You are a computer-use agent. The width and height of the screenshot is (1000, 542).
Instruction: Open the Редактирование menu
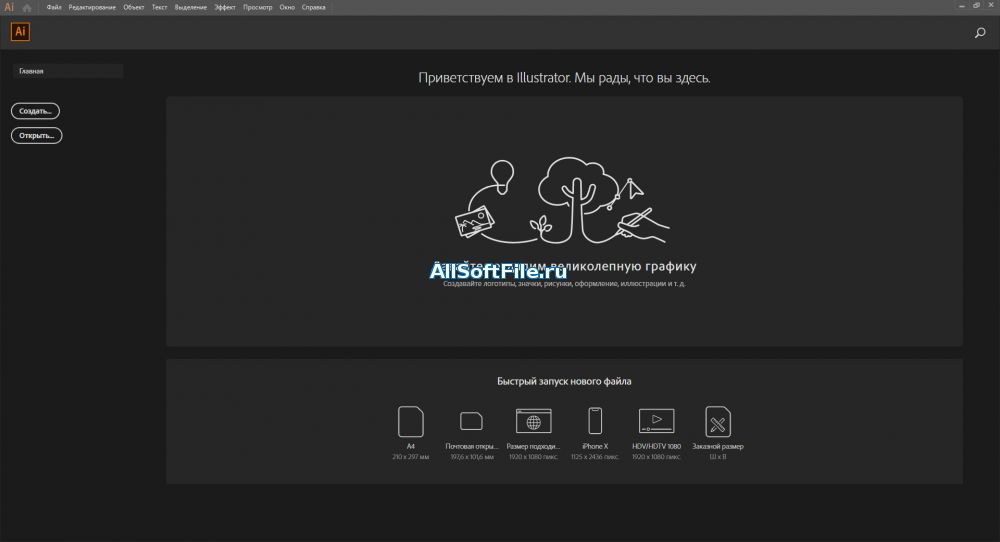tap(92, 8)
